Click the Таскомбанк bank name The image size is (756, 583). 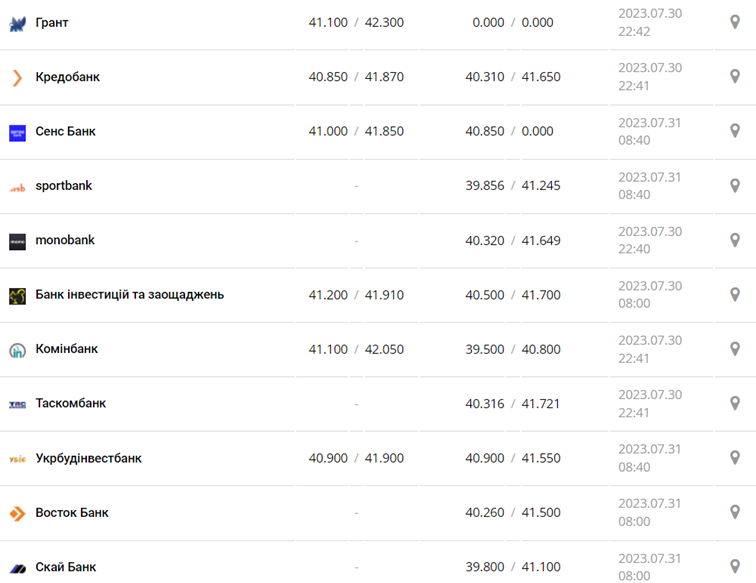70,404
